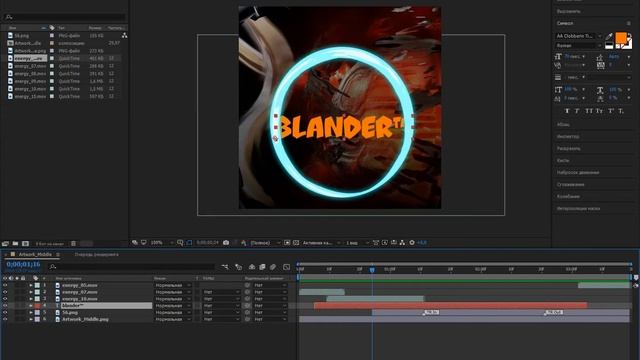Toggle the draft 3D icon in timeline
Screen dimensions: 640x360
[239, 267]
